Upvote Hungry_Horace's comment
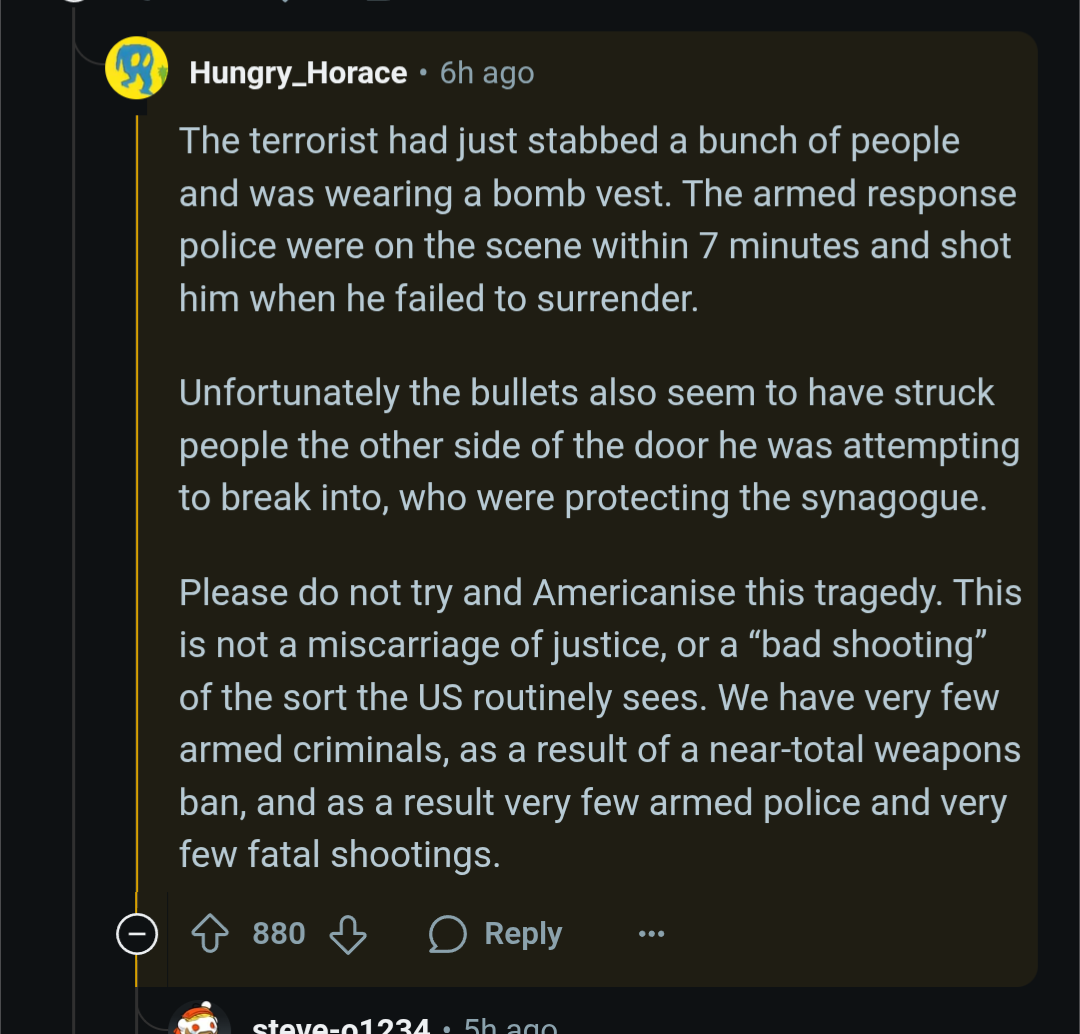The image size is (1080, 1034). click(x=210, y=934)
